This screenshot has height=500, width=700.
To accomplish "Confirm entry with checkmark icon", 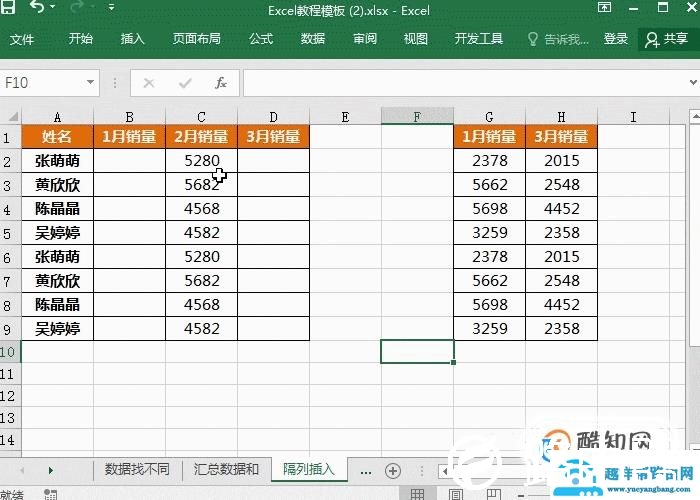I will click(x=185, y=83).
